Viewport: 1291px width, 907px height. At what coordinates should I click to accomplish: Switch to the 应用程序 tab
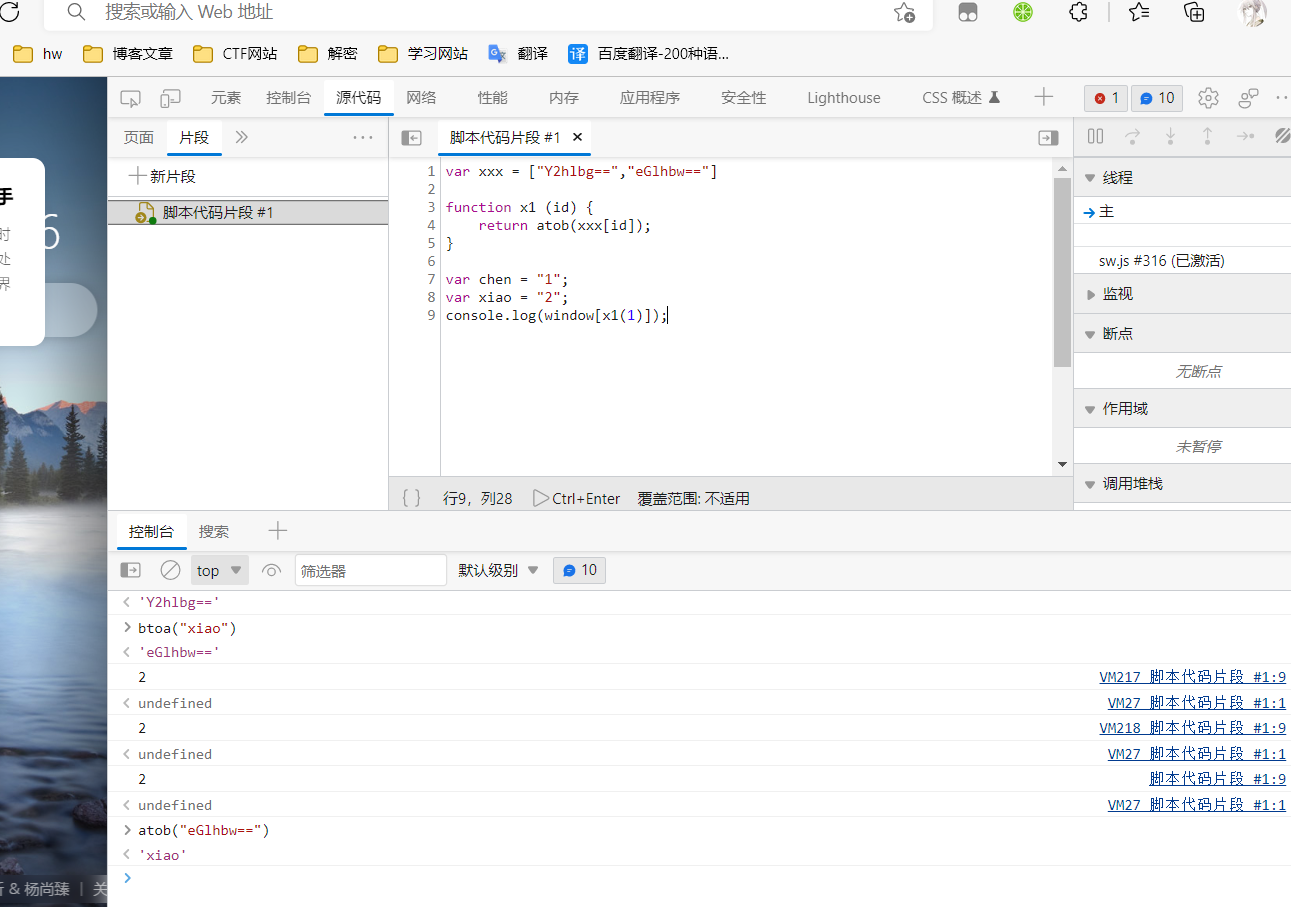point(650,98)
